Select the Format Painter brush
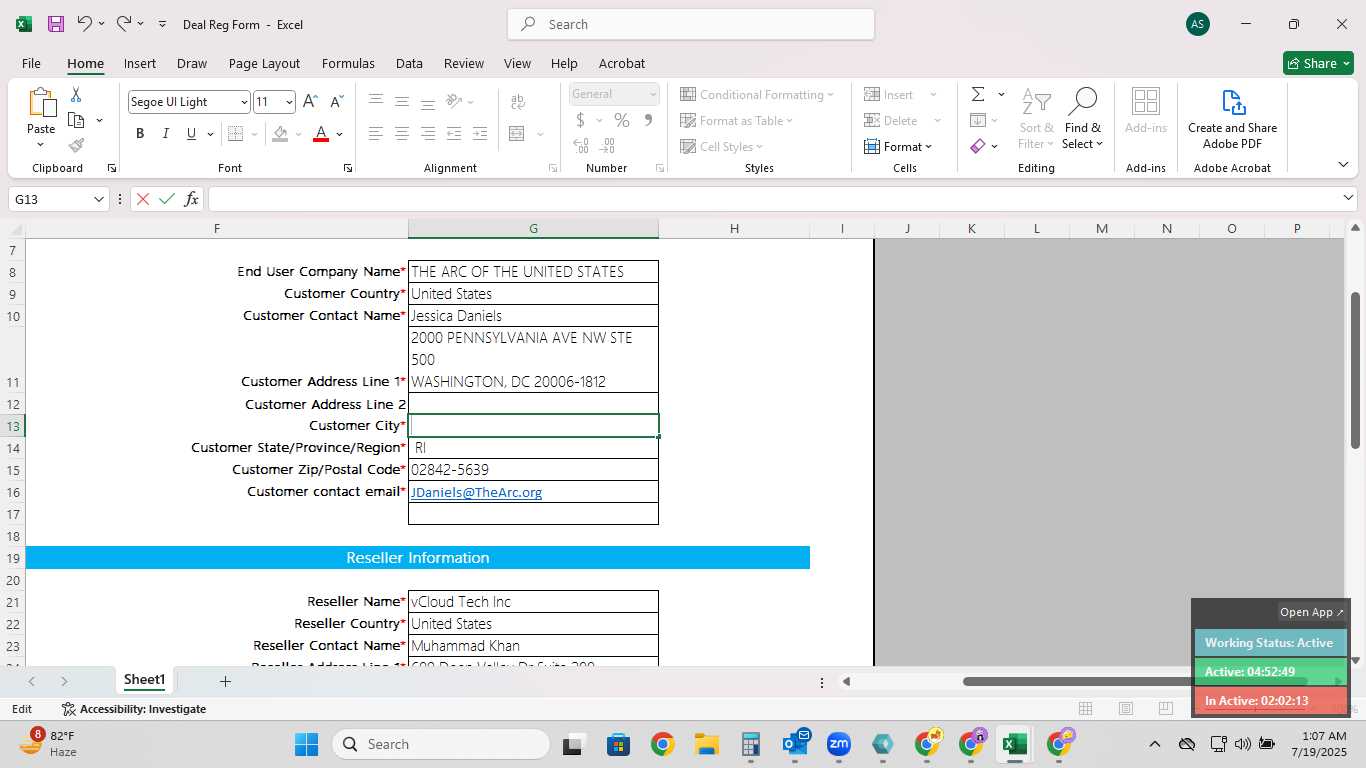The height and width of the screenshot is (768, 1366). click(x=76, y=146)
